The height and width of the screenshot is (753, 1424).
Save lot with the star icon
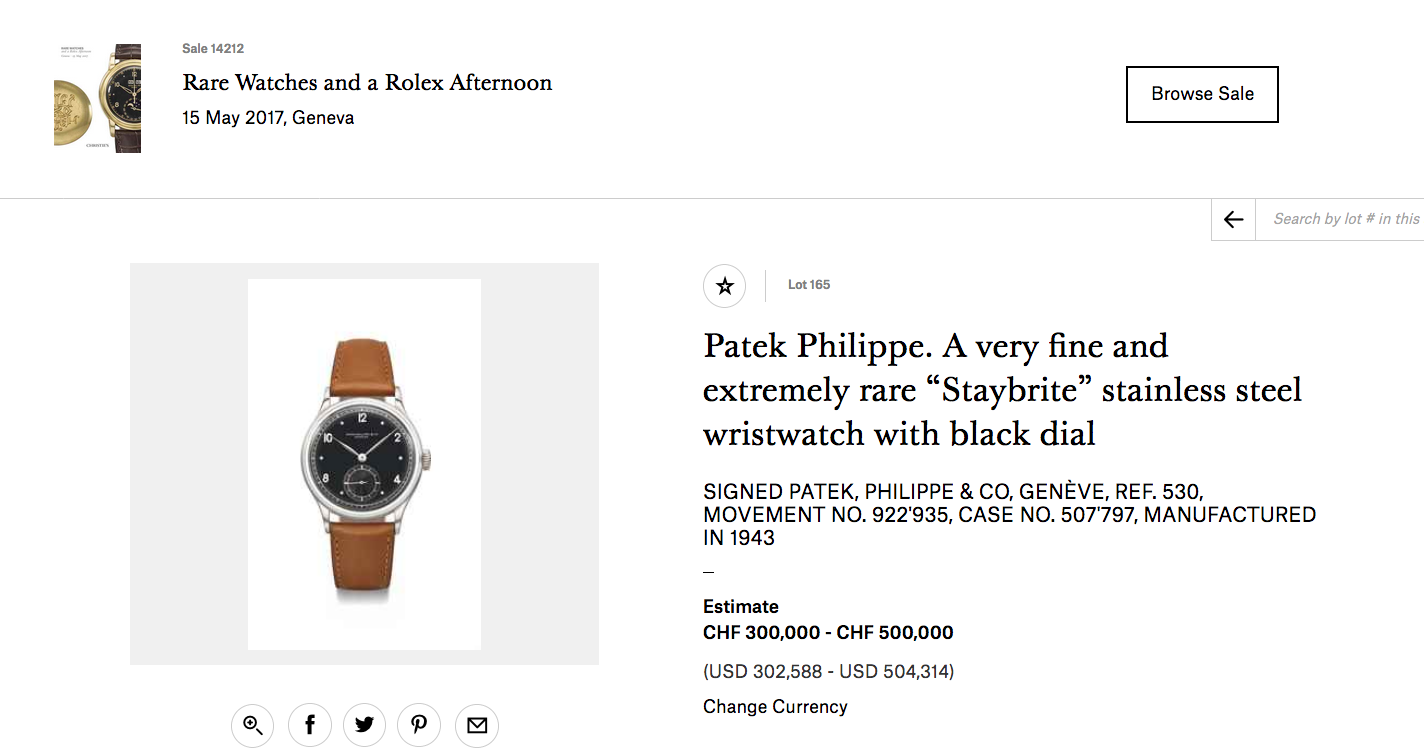(725, 287)
